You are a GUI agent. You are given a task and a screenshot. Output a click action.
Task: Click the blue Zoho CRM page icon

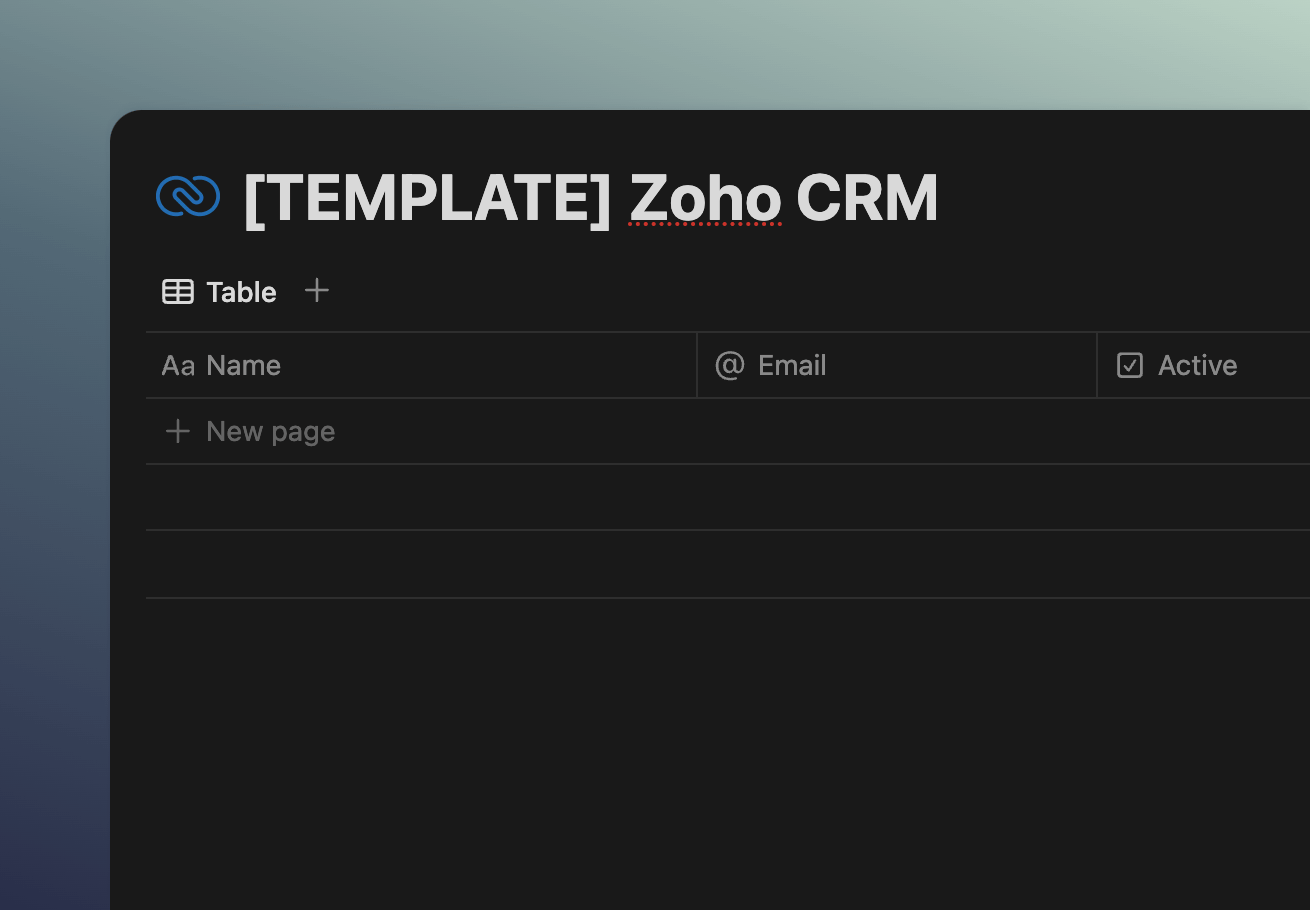tap(188, 196)
